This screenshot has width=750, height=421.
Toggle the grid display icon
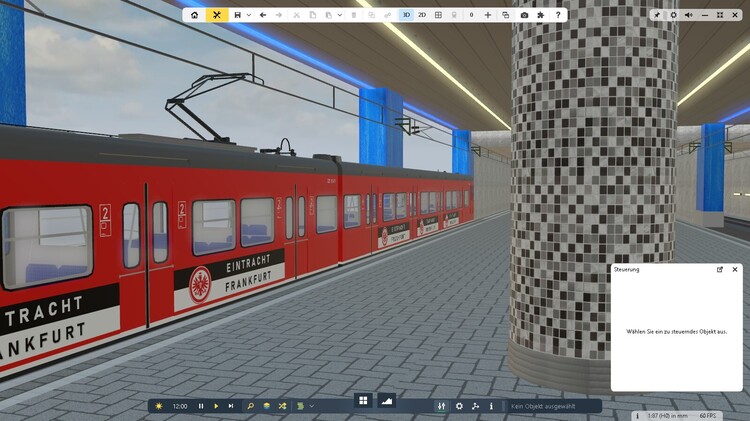point(438,15)
